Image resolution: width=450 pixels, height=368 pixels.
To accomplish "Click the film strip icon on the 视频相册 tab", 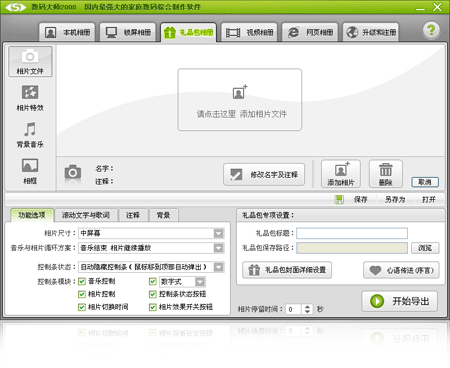I will tap(233, 33).
